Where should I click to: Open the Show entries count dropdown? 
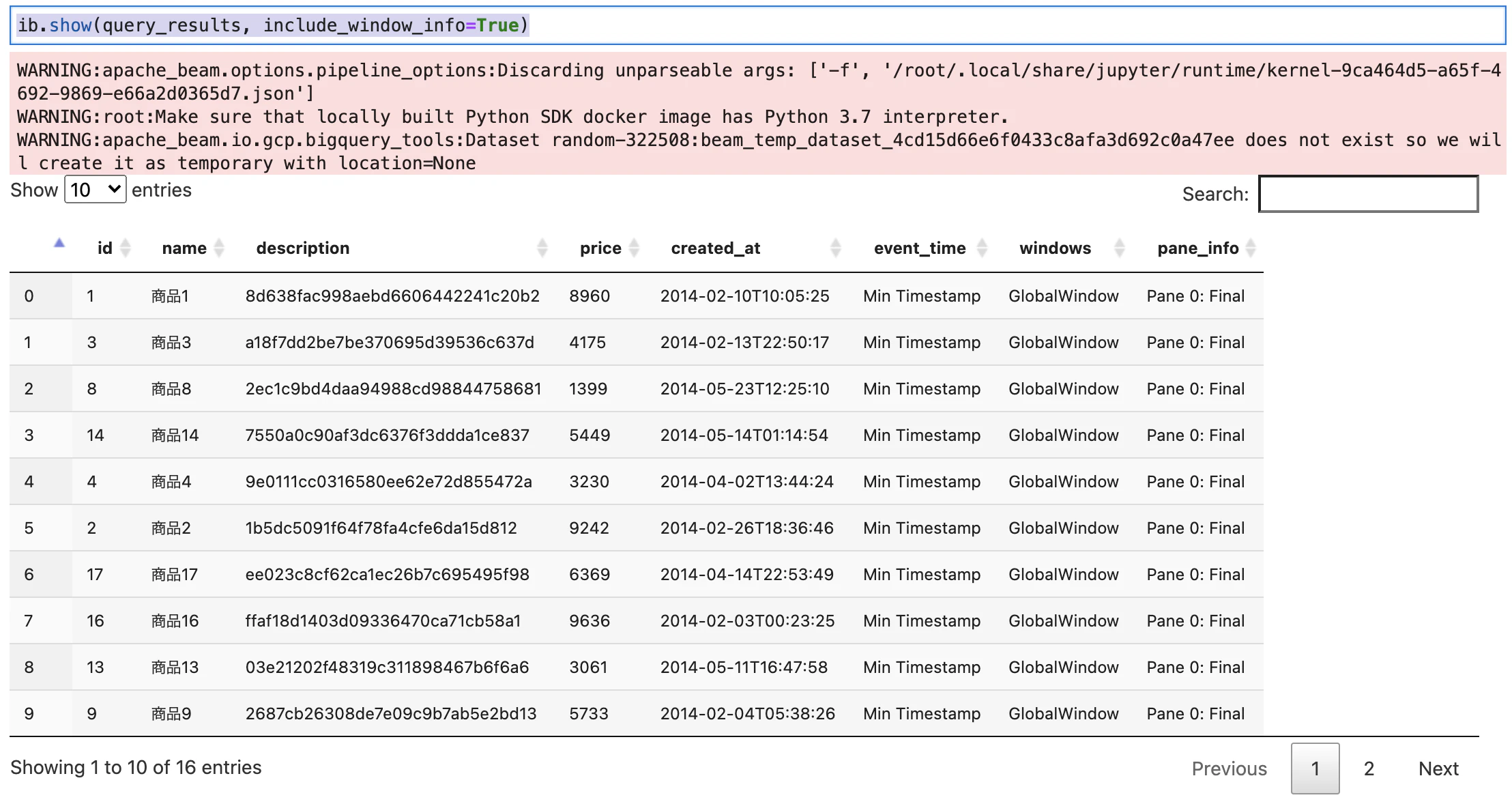96,190
